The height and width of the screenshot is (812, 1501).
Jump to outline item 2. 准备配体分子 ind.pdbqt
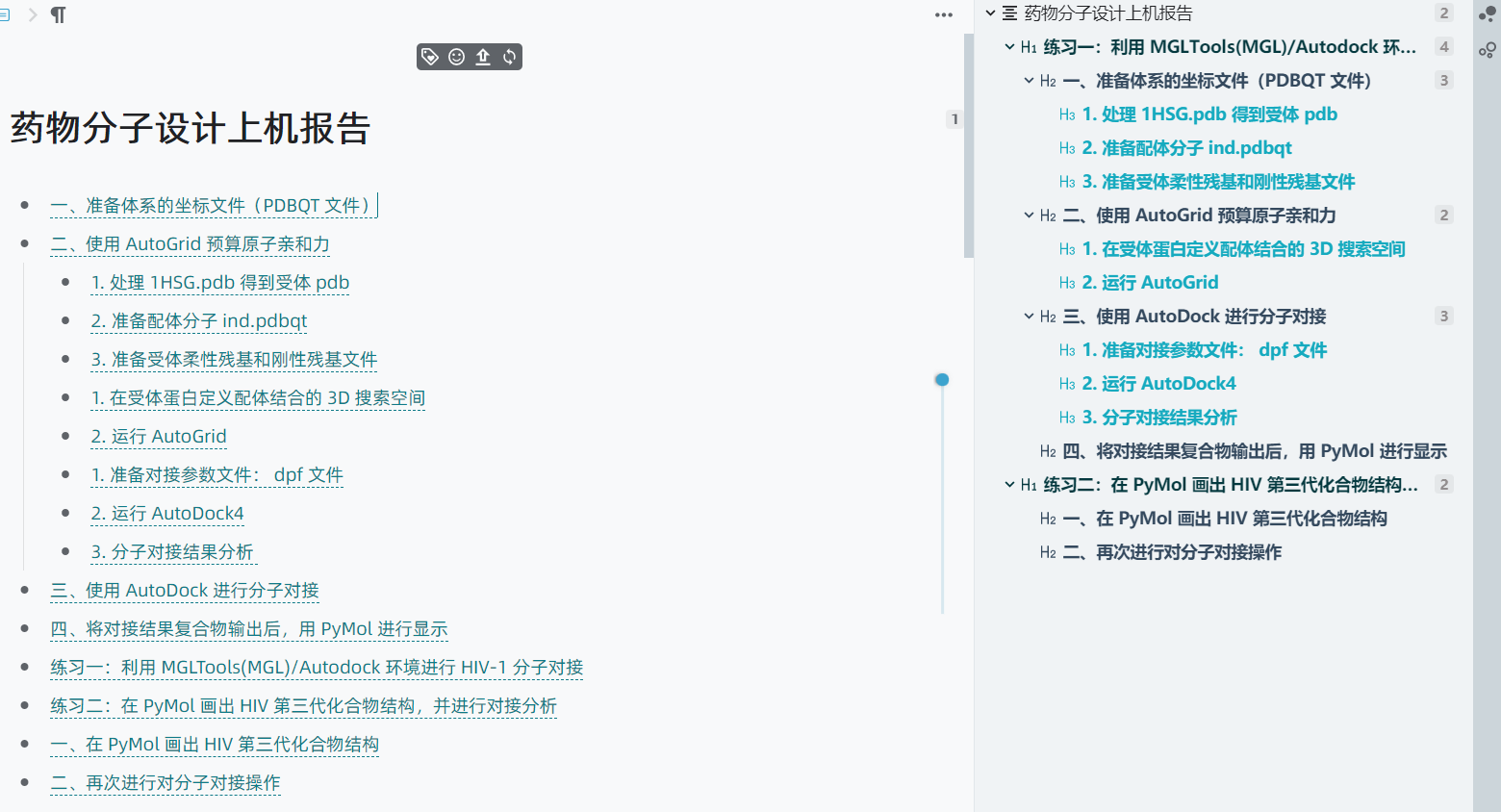(1186, 148)
